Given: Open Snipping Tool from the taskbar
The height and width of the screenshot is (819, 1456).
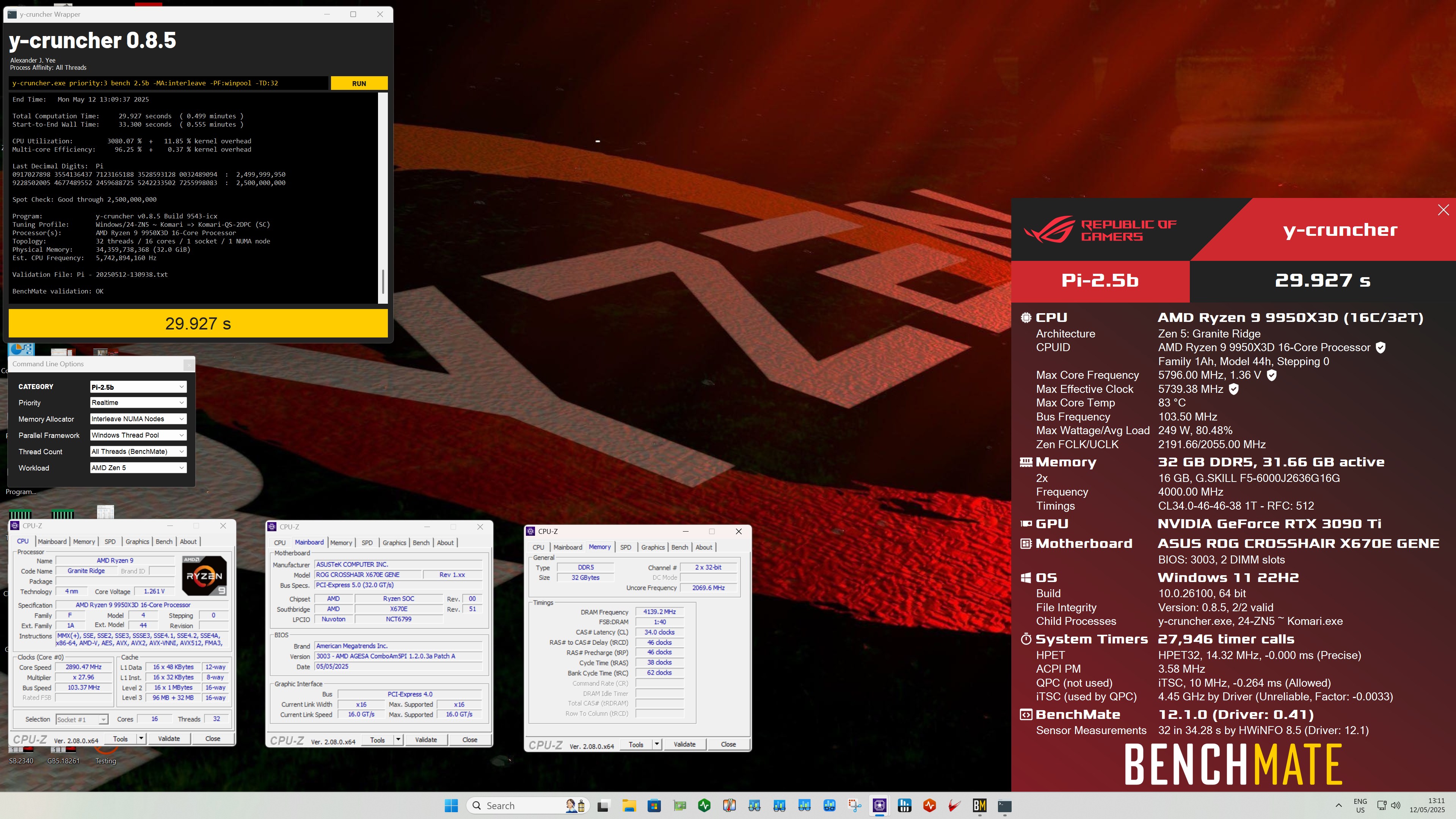Looking at the screenshot, I should point(855,806).
